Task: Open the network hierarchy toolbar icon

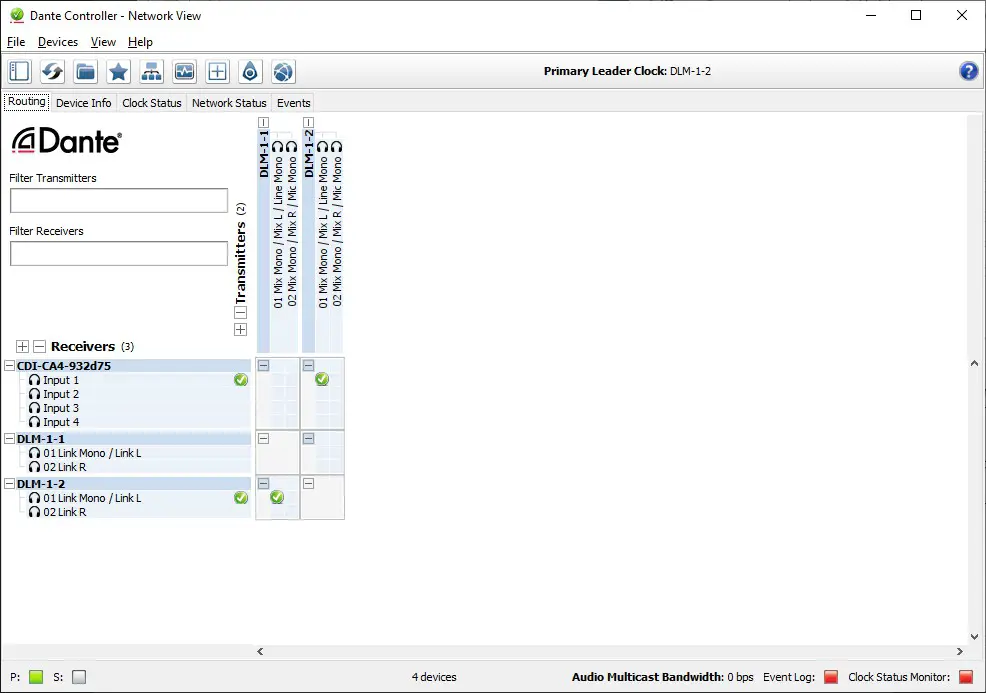Action: point(152,71)
